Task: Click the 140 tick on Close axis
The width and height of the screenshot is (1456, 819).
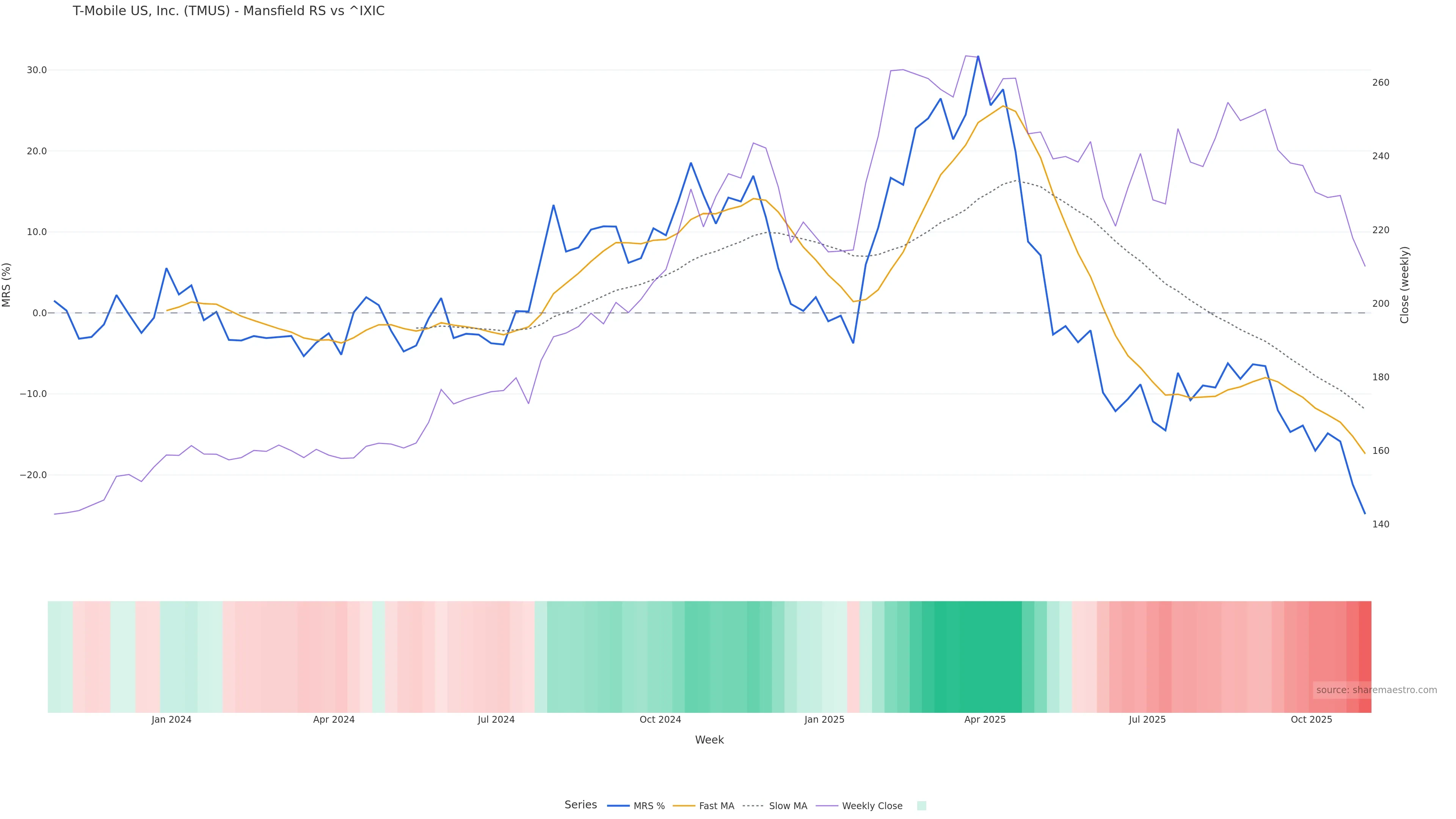Action: click(x=1380, y=524)
